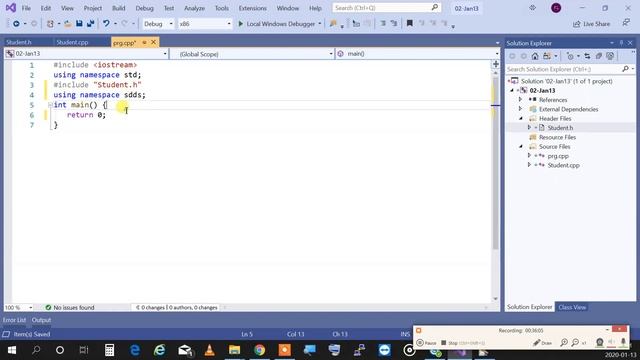The width and height of the screenshot is (640, 360).
Task: Open the Output tab
Action: pyautogui.click(x=41, y=320)
